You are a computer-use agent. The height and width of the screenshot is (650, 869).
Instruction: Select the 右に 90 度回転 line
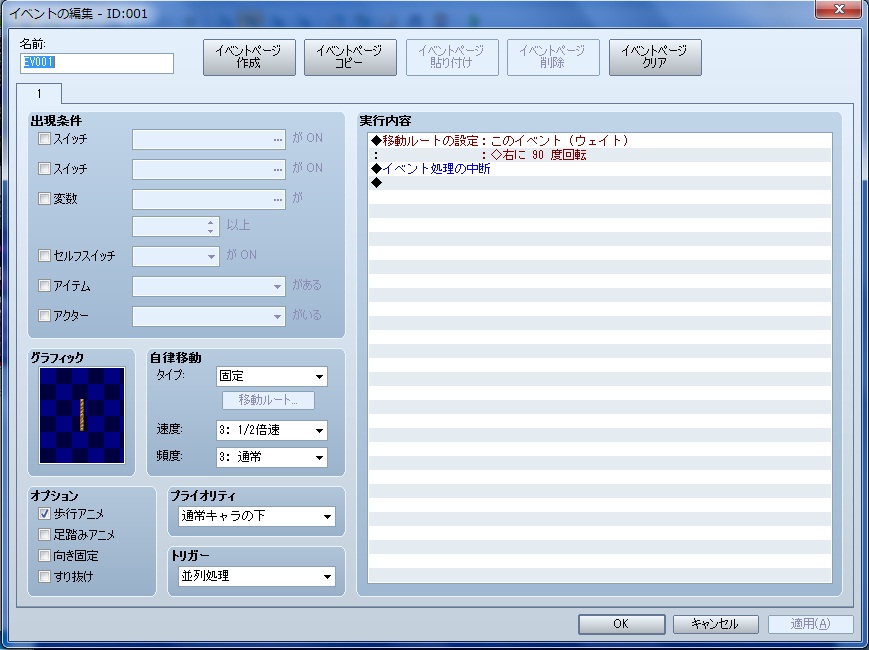[600, 155]
